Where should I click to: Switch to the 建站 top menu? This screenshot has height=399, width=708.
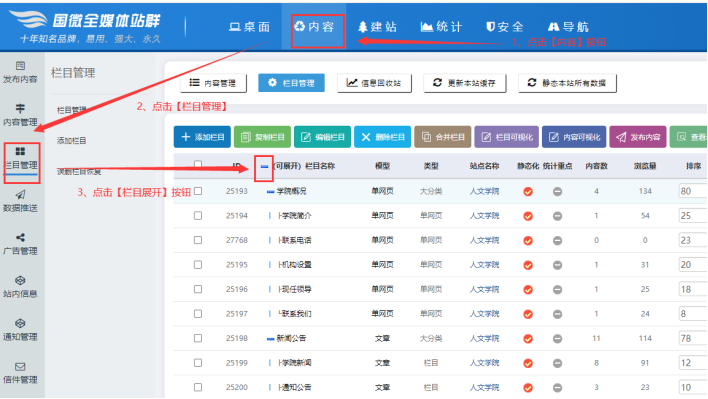[x=377, y=27]
